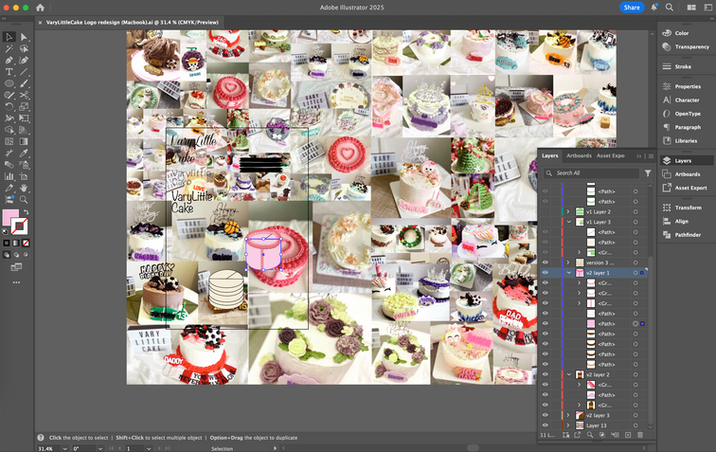Select the Free Transform tool
This screenshot has width=716, height=452.
pyautogui.click(x=24, y=118)
